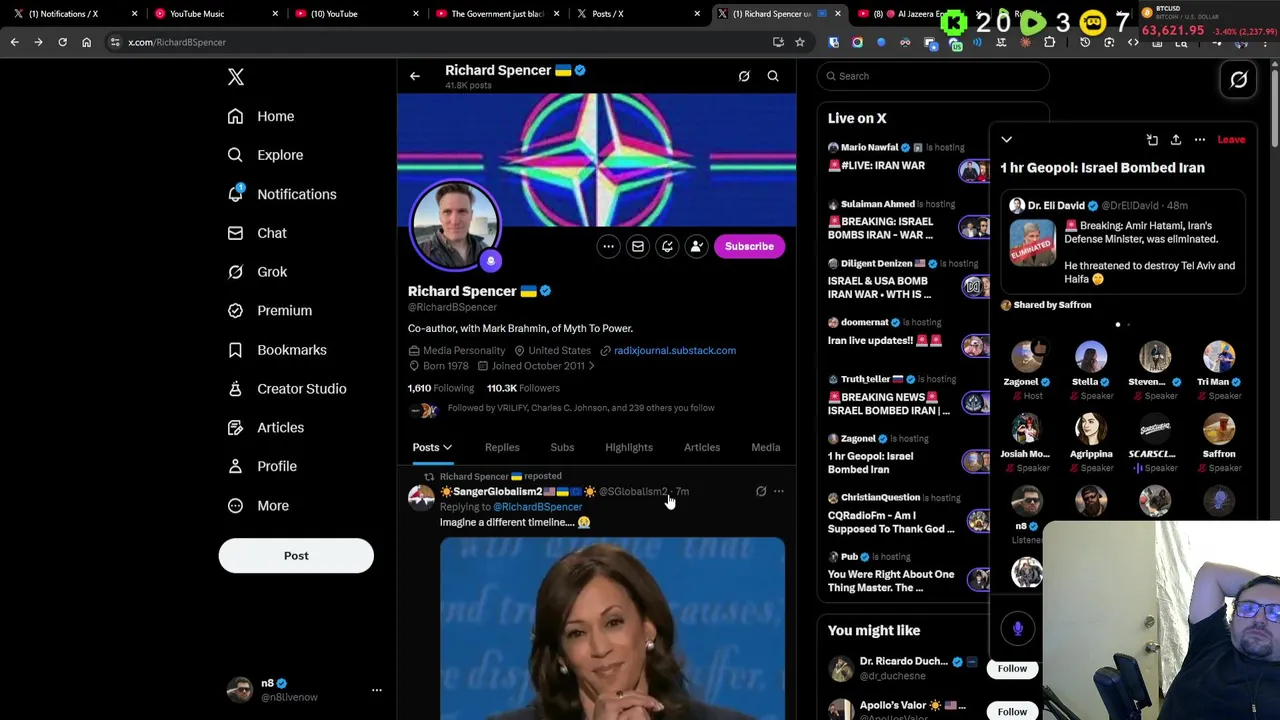The image size is (1280, 720).
Task: Open the Kamala Harris image in post
Action: tap(612, 628)
